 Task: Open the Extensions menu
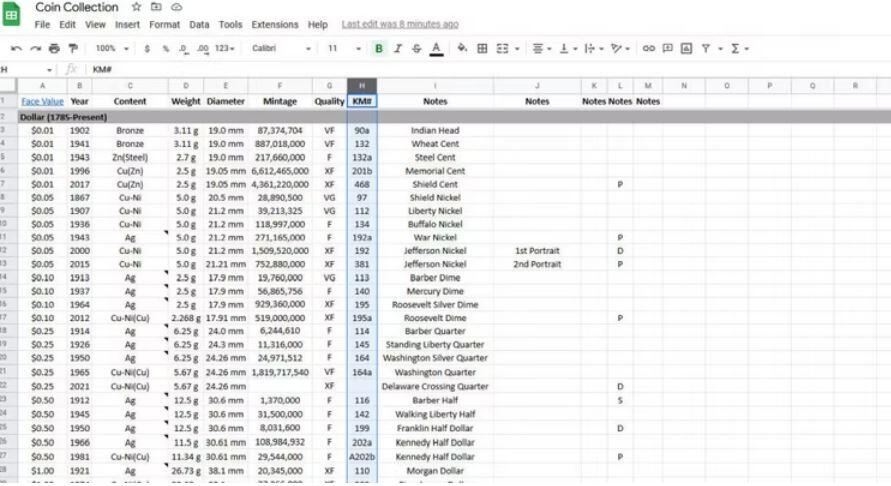tap(274, 24)
